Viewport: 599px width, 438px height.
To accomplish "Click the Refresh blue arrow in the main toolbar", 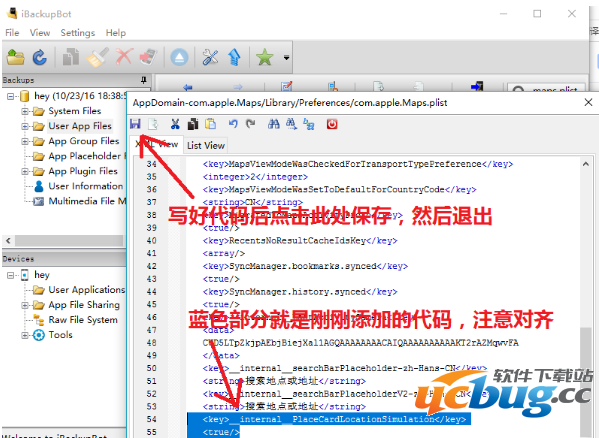I will [40, 58].
